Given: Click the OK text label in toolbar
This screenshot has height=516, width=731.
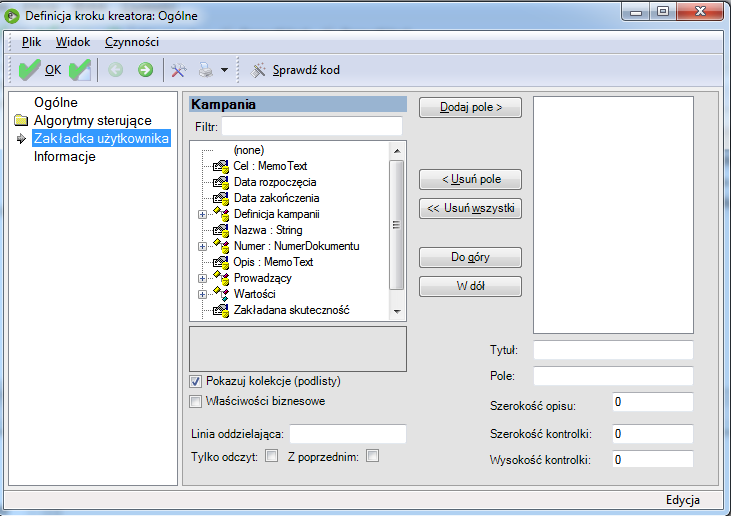Looking at the screenshot, I should (53, 70).
